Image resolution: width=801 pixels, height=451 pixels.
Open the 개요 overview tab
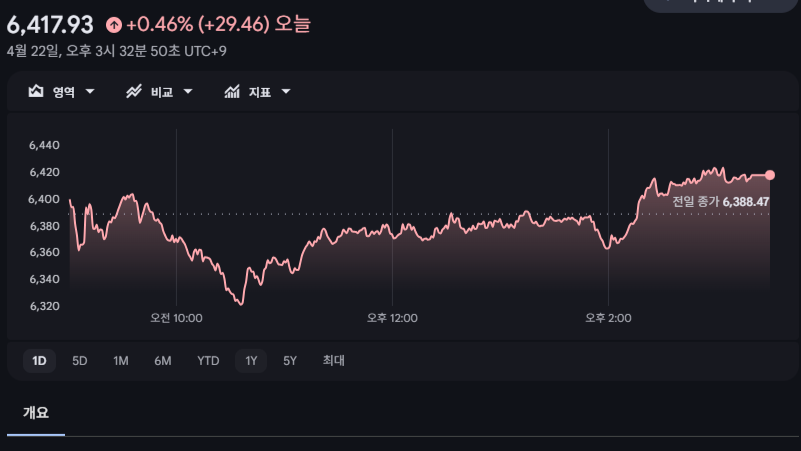[x=36, y=413]
